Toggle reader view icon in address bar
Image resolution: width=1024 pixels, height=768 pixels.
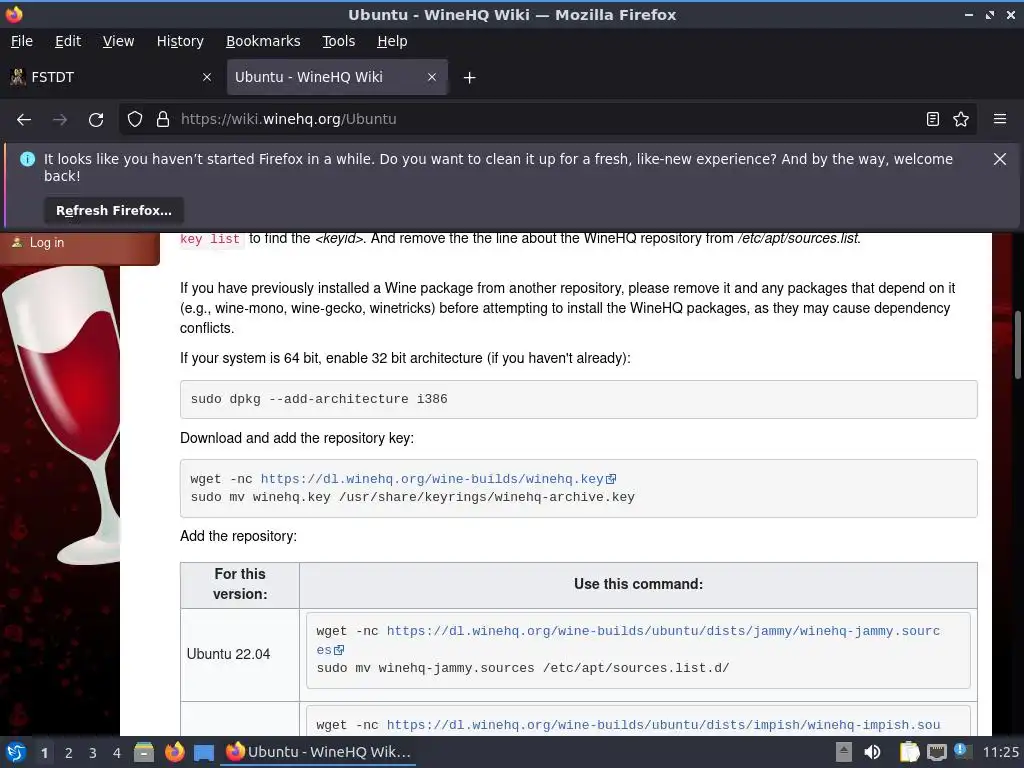click(933, 120)
